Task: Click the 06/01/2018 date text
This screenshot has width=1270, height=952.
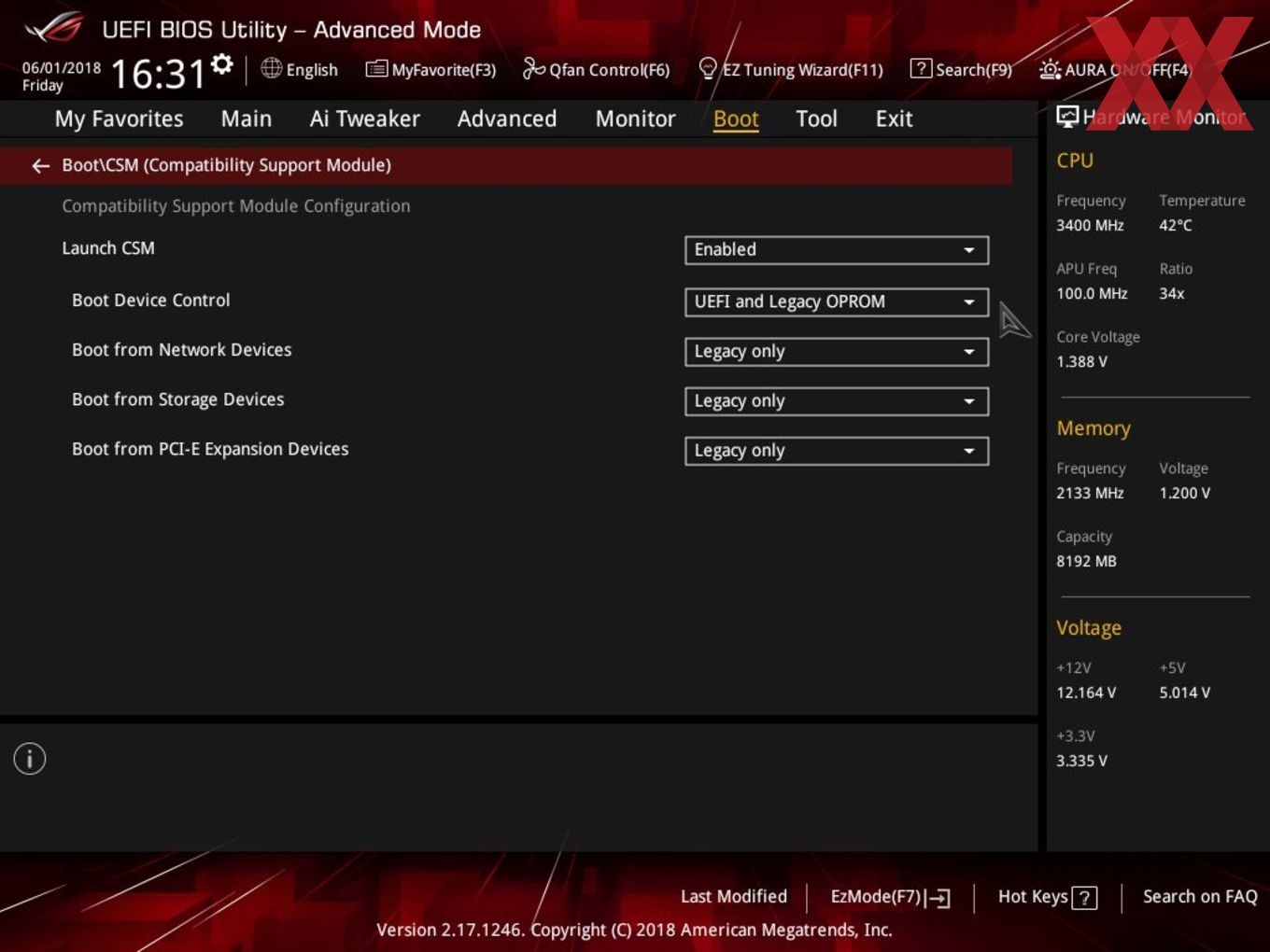Action: (x=62, y=68)
